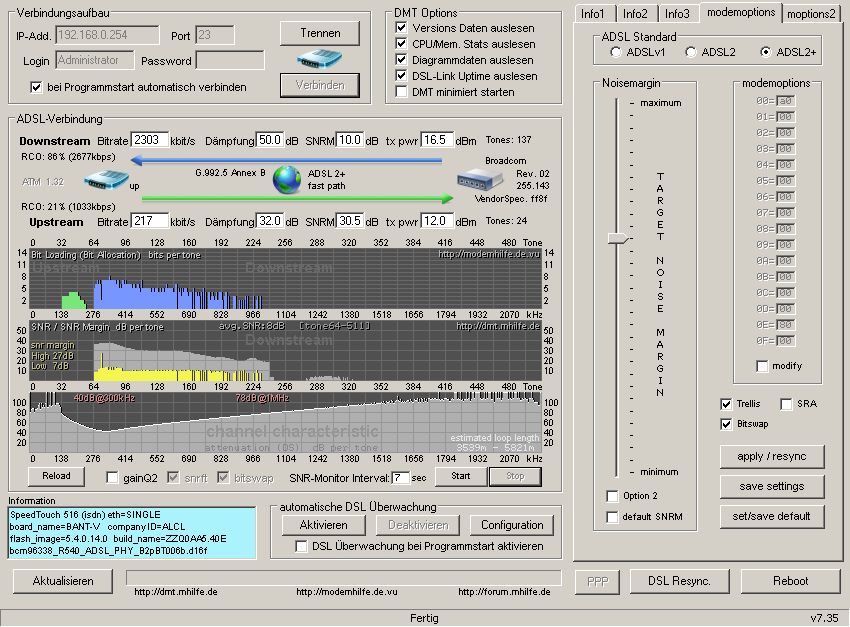Open the modemoptions tab
The image size is (850, 627).
click(741, 12)
